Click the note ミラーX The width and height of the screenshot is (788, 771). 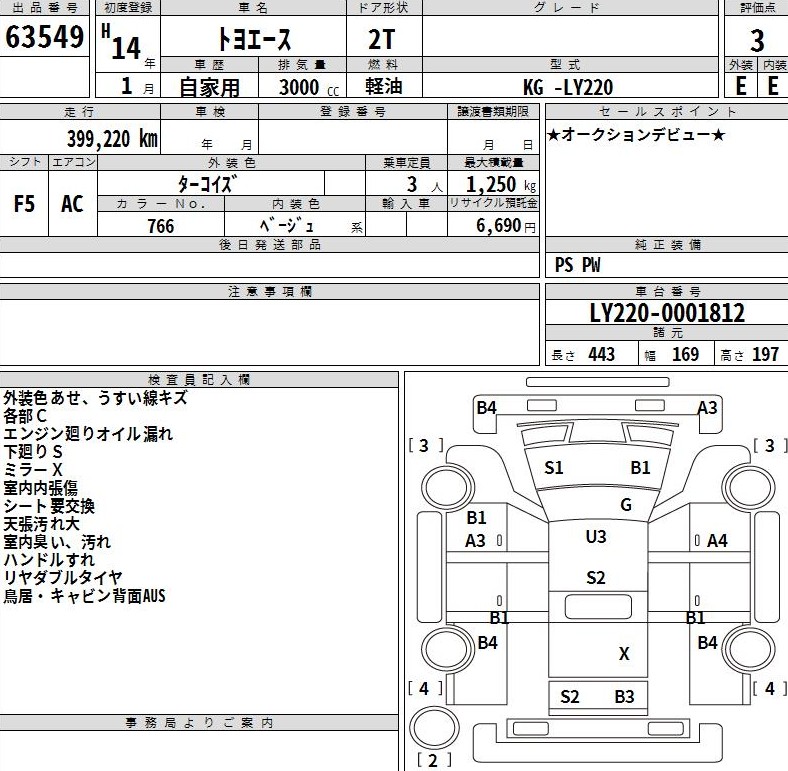(x=33, y=470)
